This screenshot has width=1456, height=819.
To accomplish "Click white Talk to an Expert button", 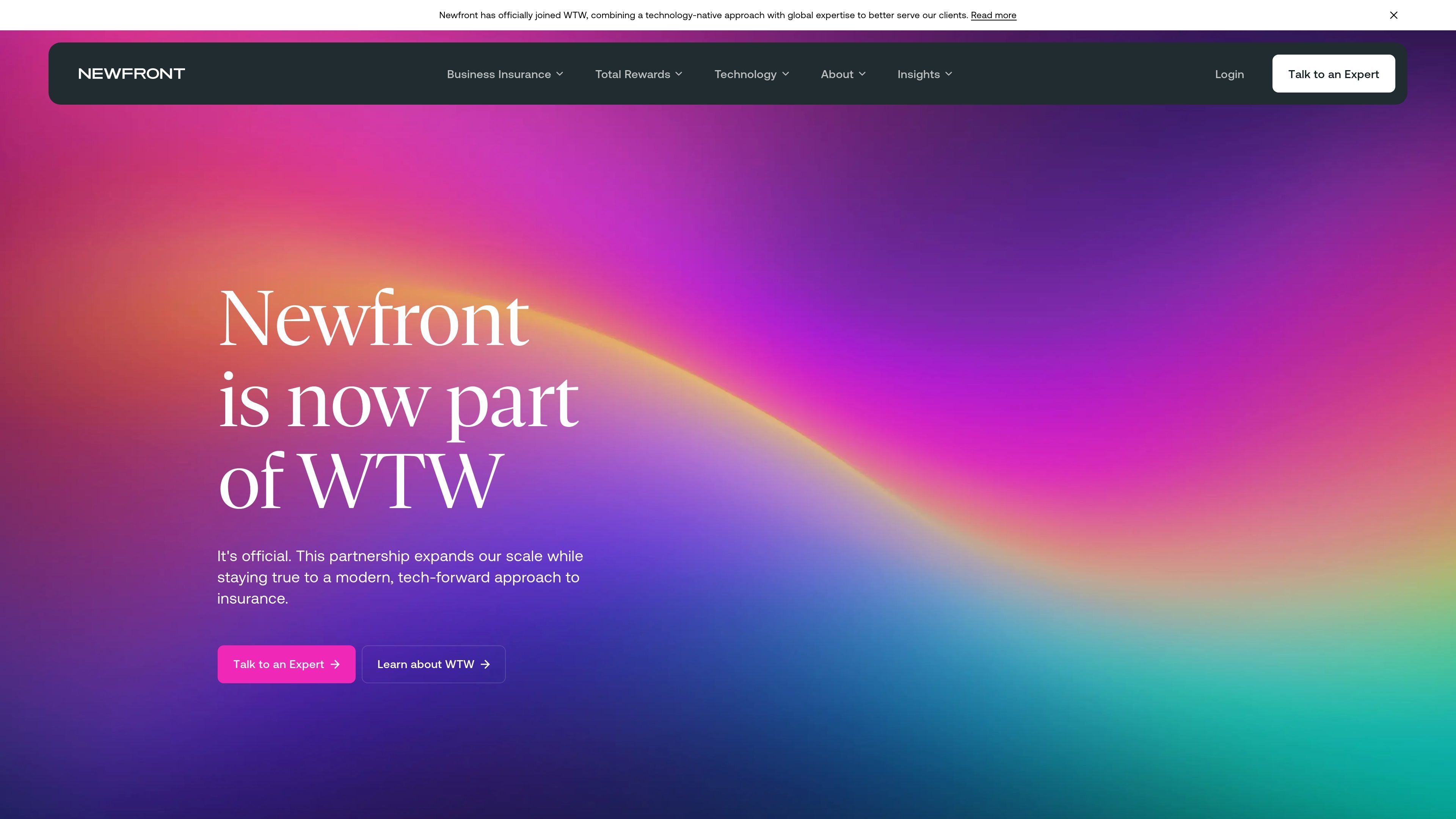I will coord(1334,74).
